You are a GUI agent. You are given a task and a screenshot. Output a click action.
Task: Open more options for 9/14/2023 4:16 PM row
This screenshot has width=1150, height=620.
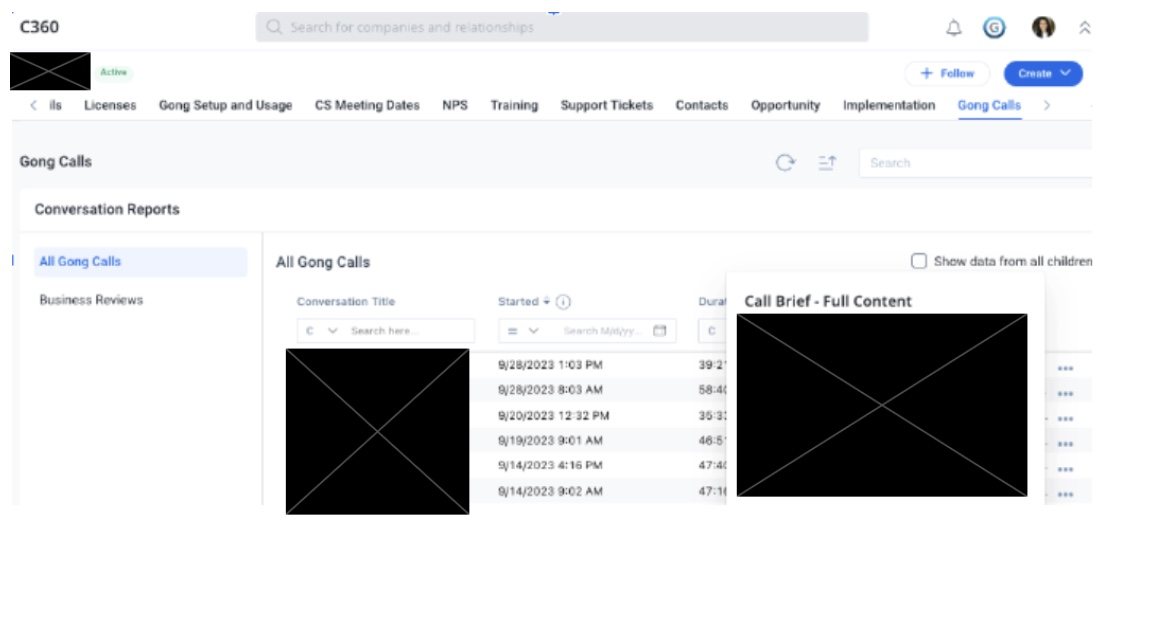(x=1065, y=469)
